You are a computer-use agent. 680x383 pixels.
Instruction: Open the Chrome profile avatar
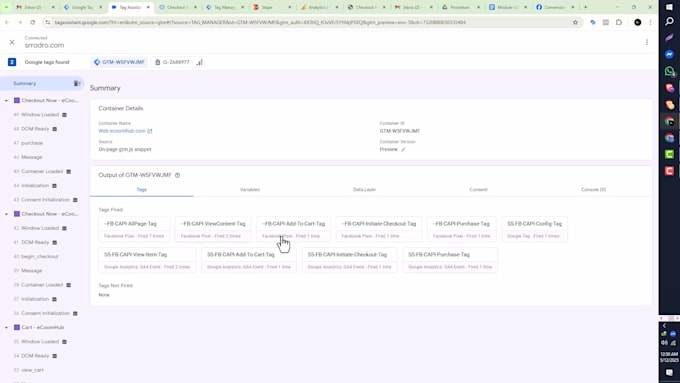pos(638,22)
